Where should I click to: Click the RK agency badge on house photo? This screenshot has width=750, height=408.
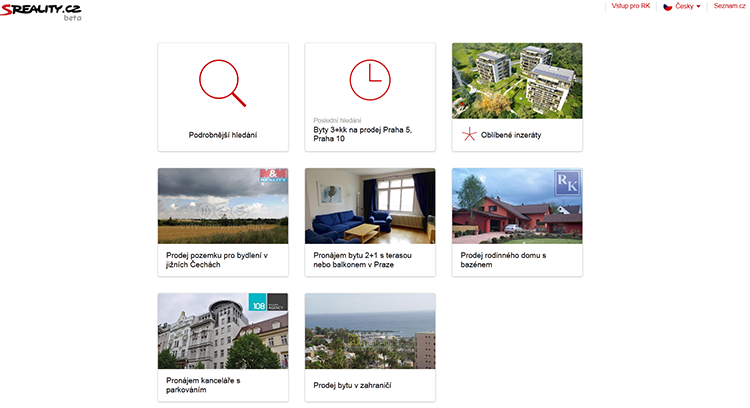(x=567, y=183)
